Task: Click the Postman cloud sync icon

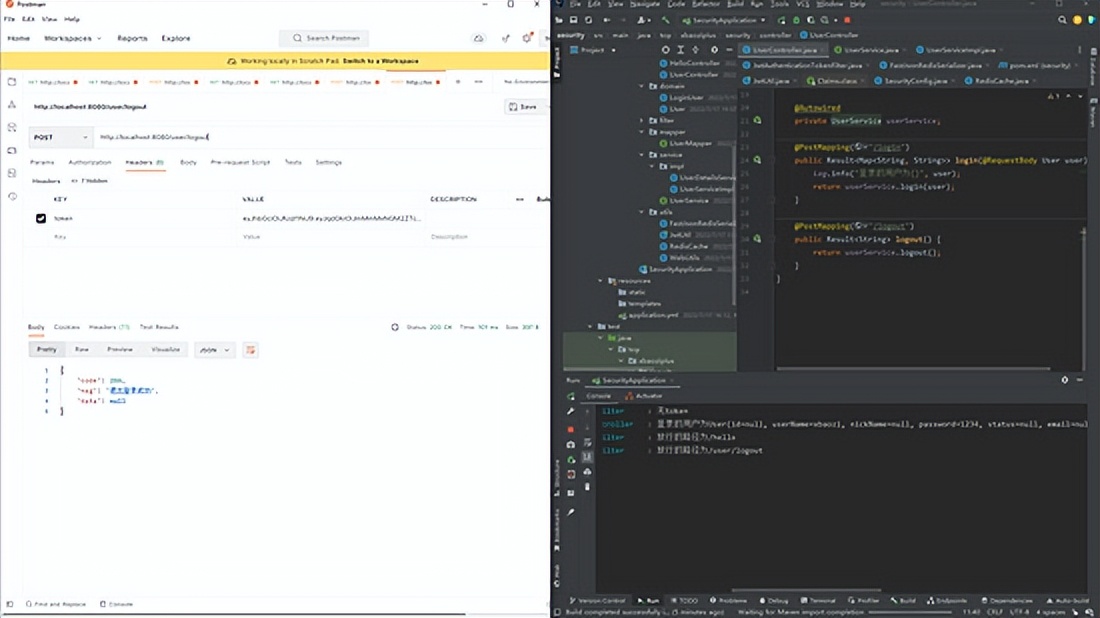Action: 478,38
